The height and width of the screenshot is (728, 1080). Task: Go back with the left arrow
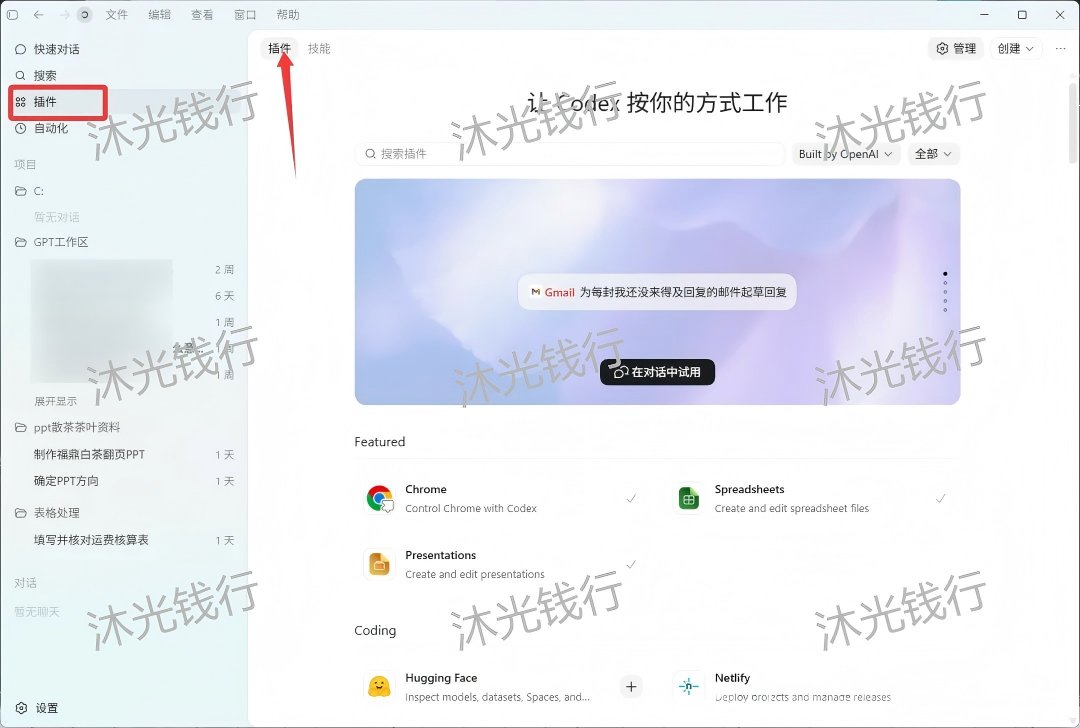click(x=39, y=14)
